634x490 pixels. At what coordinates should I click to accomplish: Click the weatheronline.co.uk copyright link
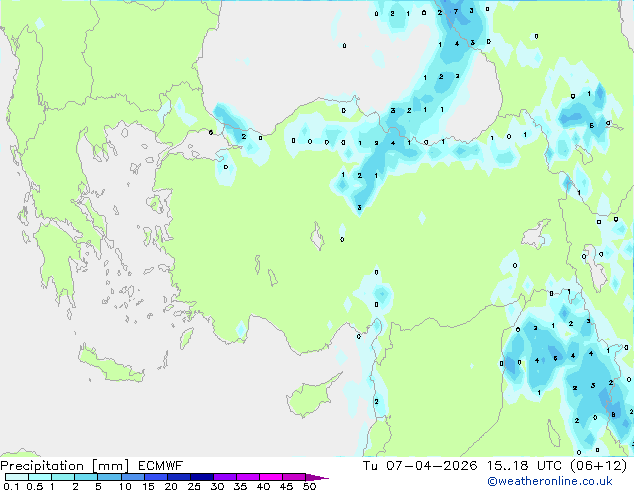coord(550,481)
